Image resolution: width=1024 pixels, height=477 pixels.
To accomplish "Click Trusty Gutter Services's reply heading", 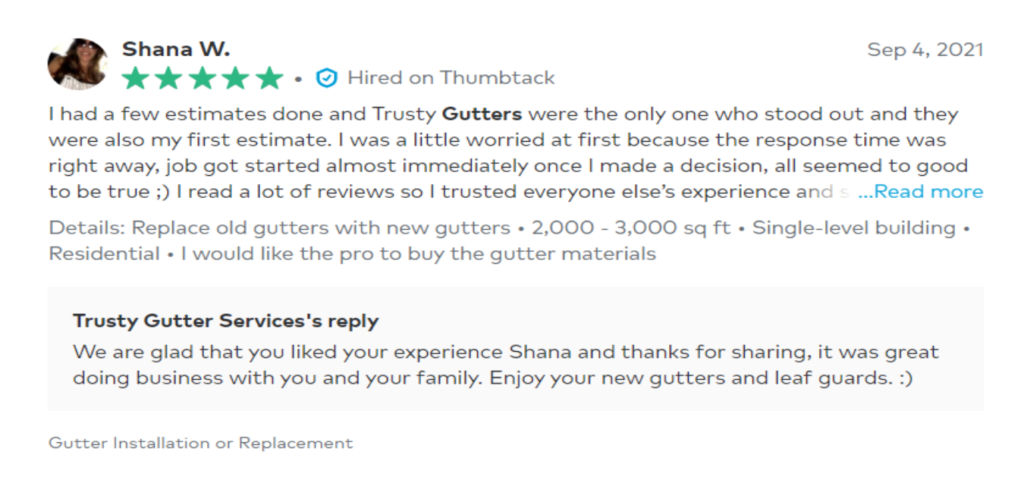I will 225,321.
